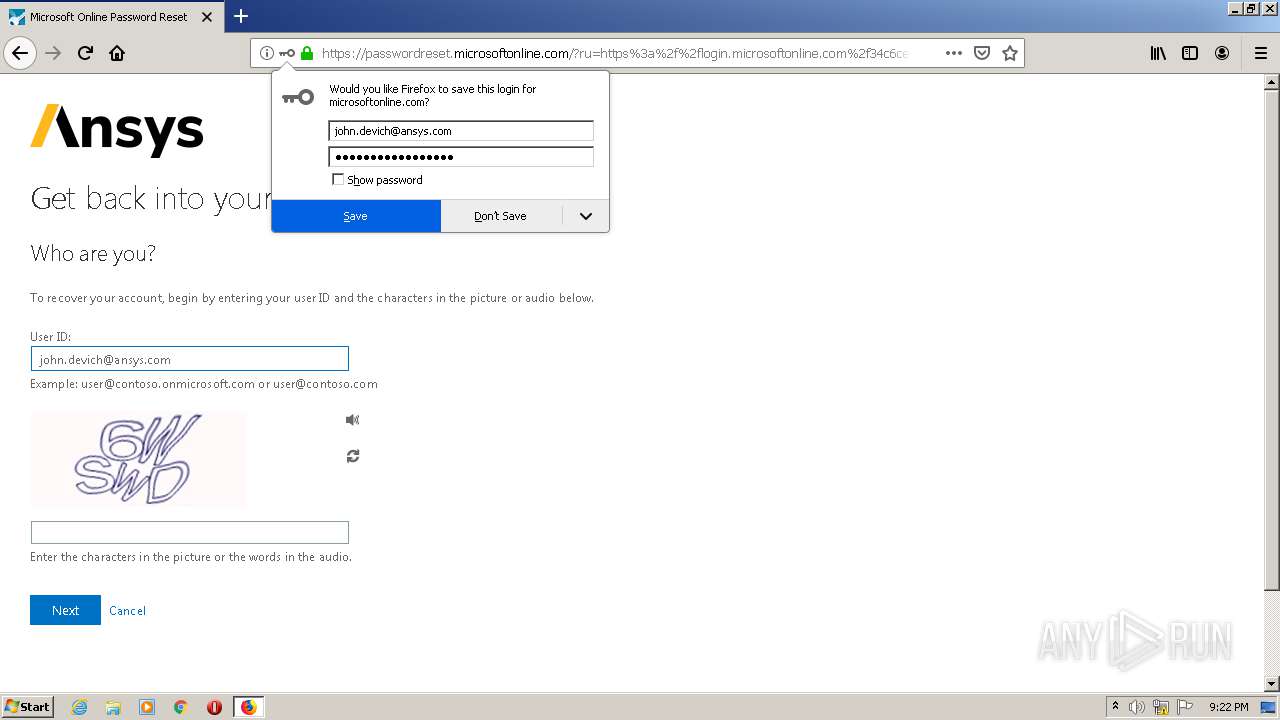Image resolution: width=1280 pixels, height=720 pixels.
Task: Click the captcha characters input field
Action: 190,532
